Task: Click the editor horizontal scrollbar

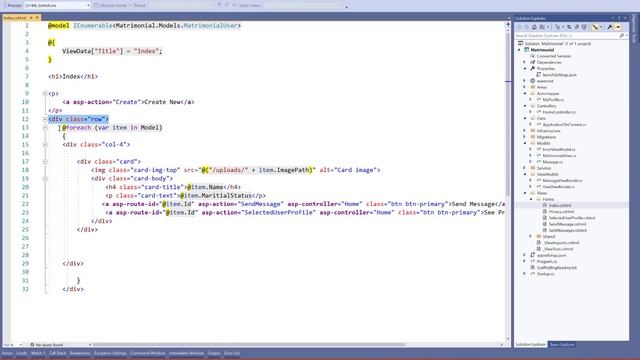Action: (x=249, y=345)
